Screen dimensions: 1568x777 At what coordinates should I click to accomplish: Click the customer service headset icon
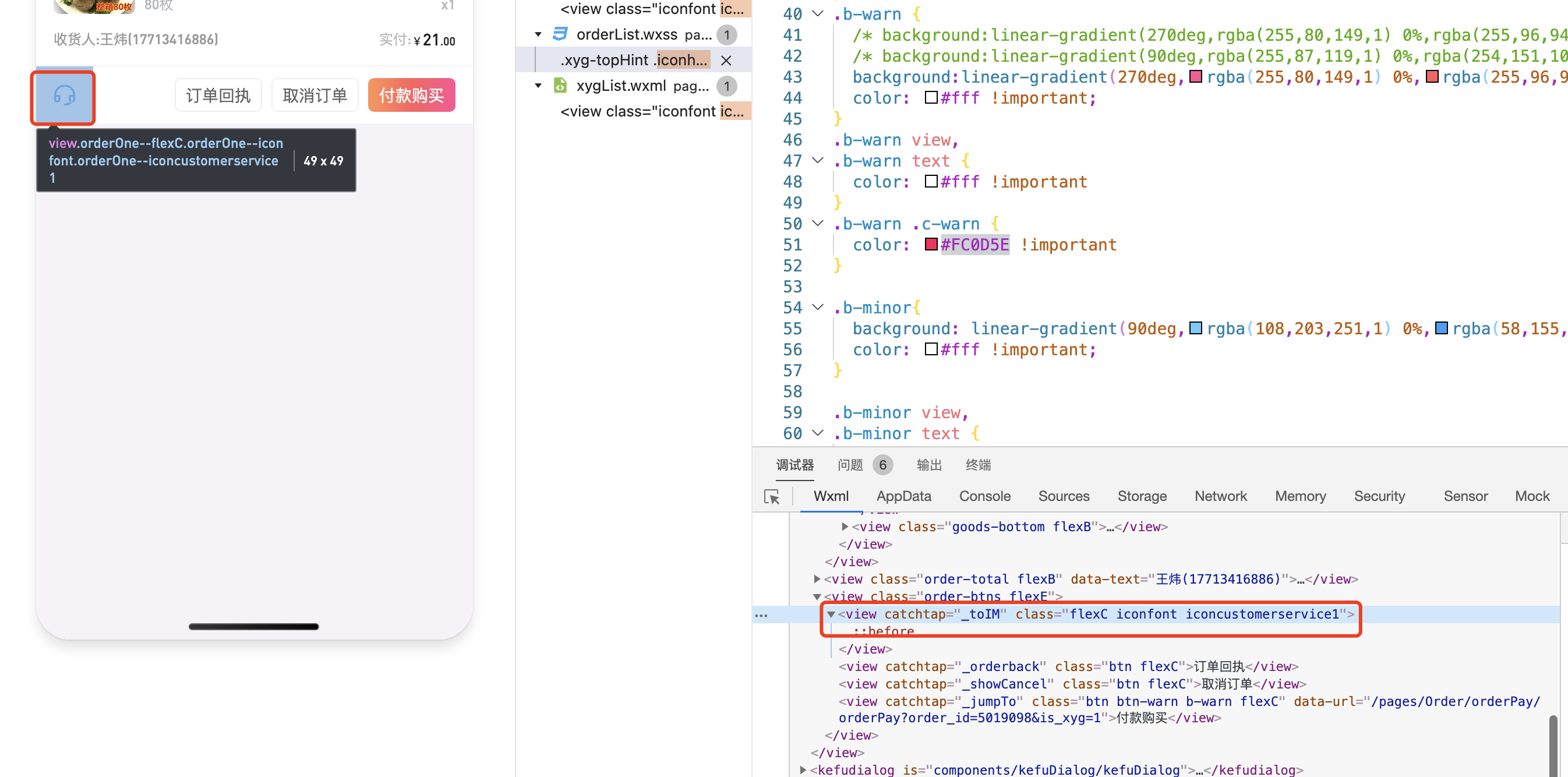64,96
